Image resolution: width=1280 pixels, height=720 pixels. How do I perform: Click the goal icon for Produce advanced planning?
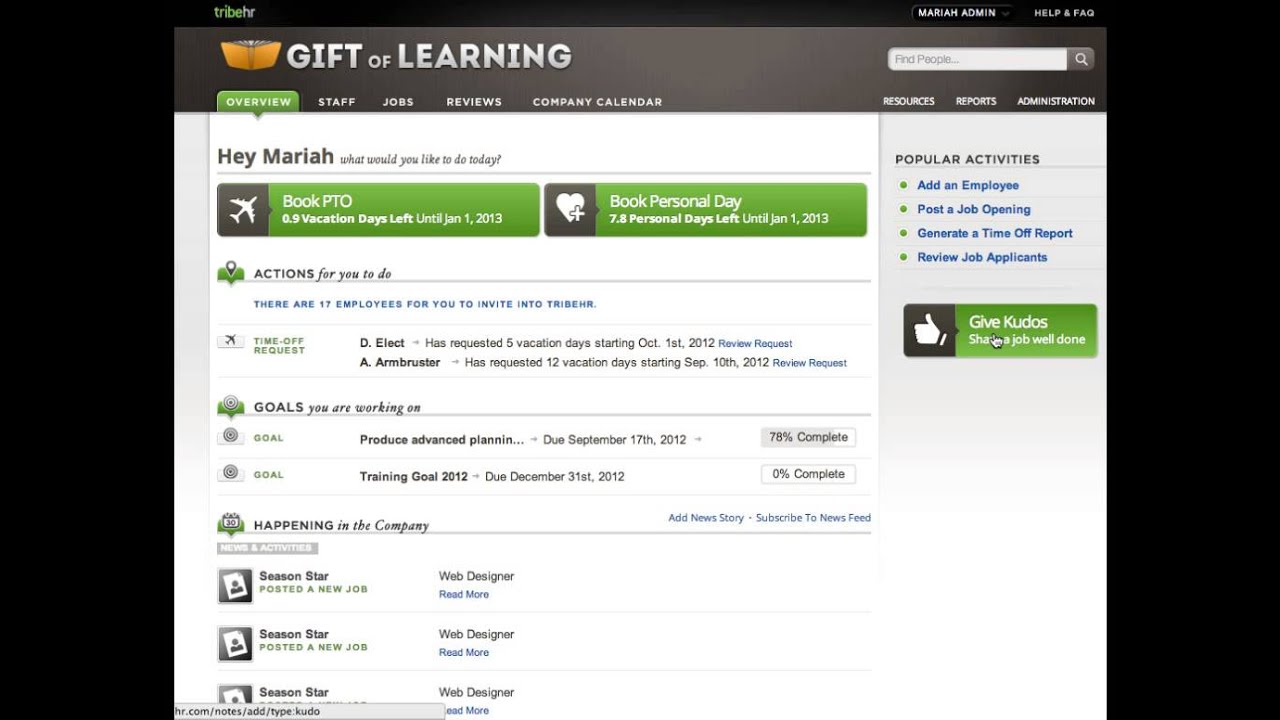point(231,436)
